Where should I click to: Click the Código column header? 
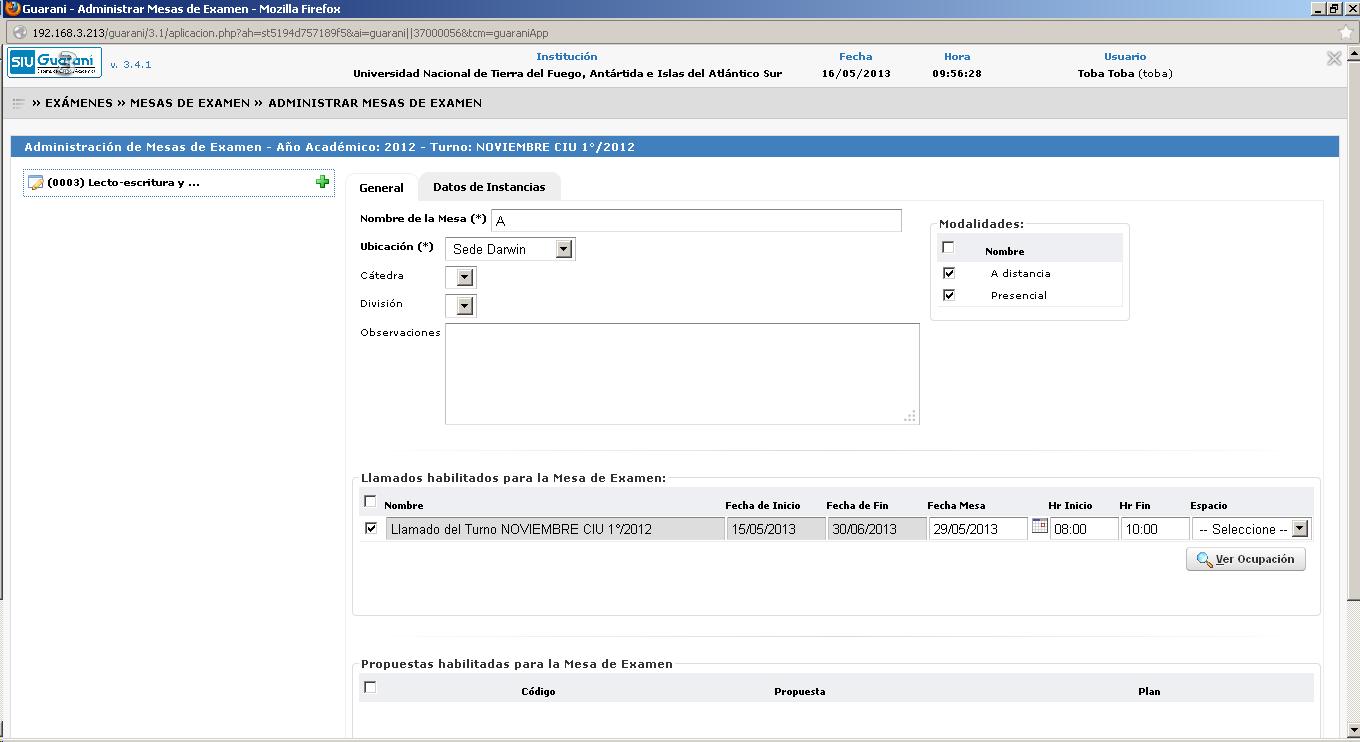pyautogui.click(x=538, y=691)
